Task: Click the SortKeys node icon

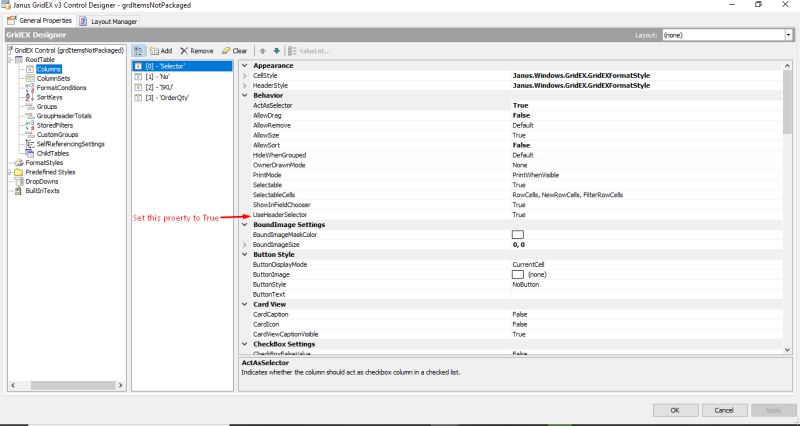Action: pyautogui.click(x=30, y=97)
